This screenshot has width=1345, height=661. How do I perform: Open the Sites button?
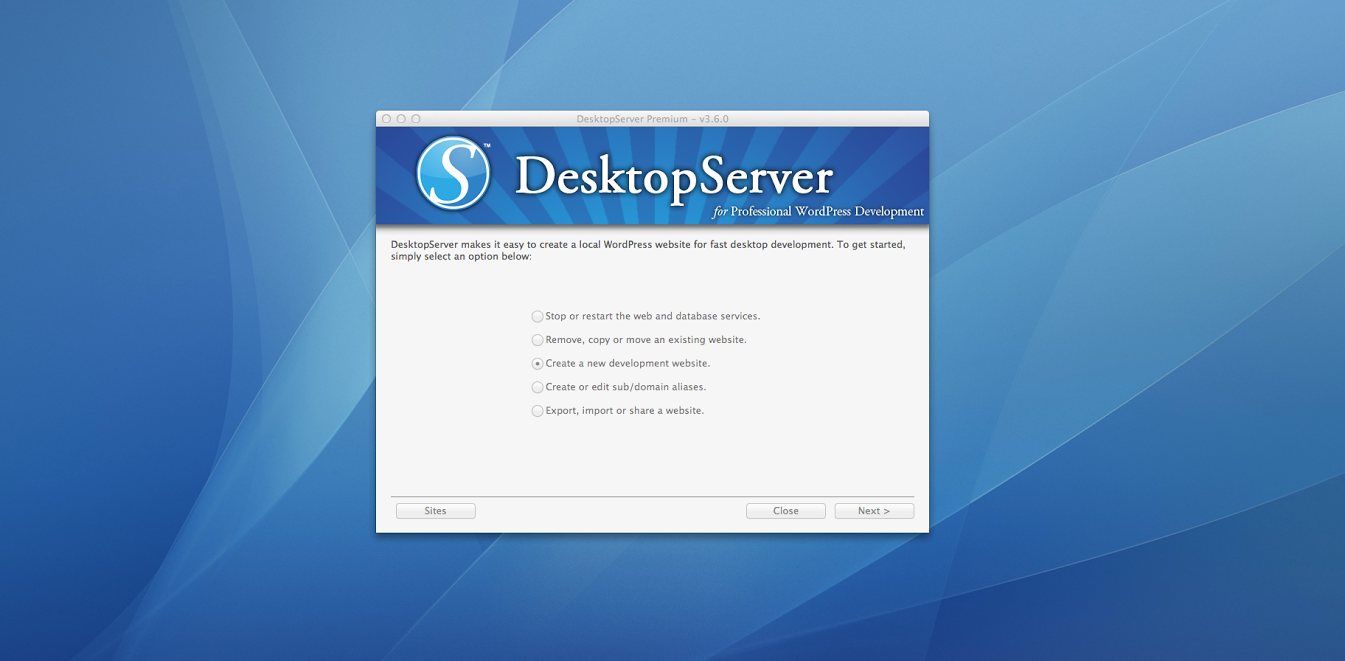point(435,511)
